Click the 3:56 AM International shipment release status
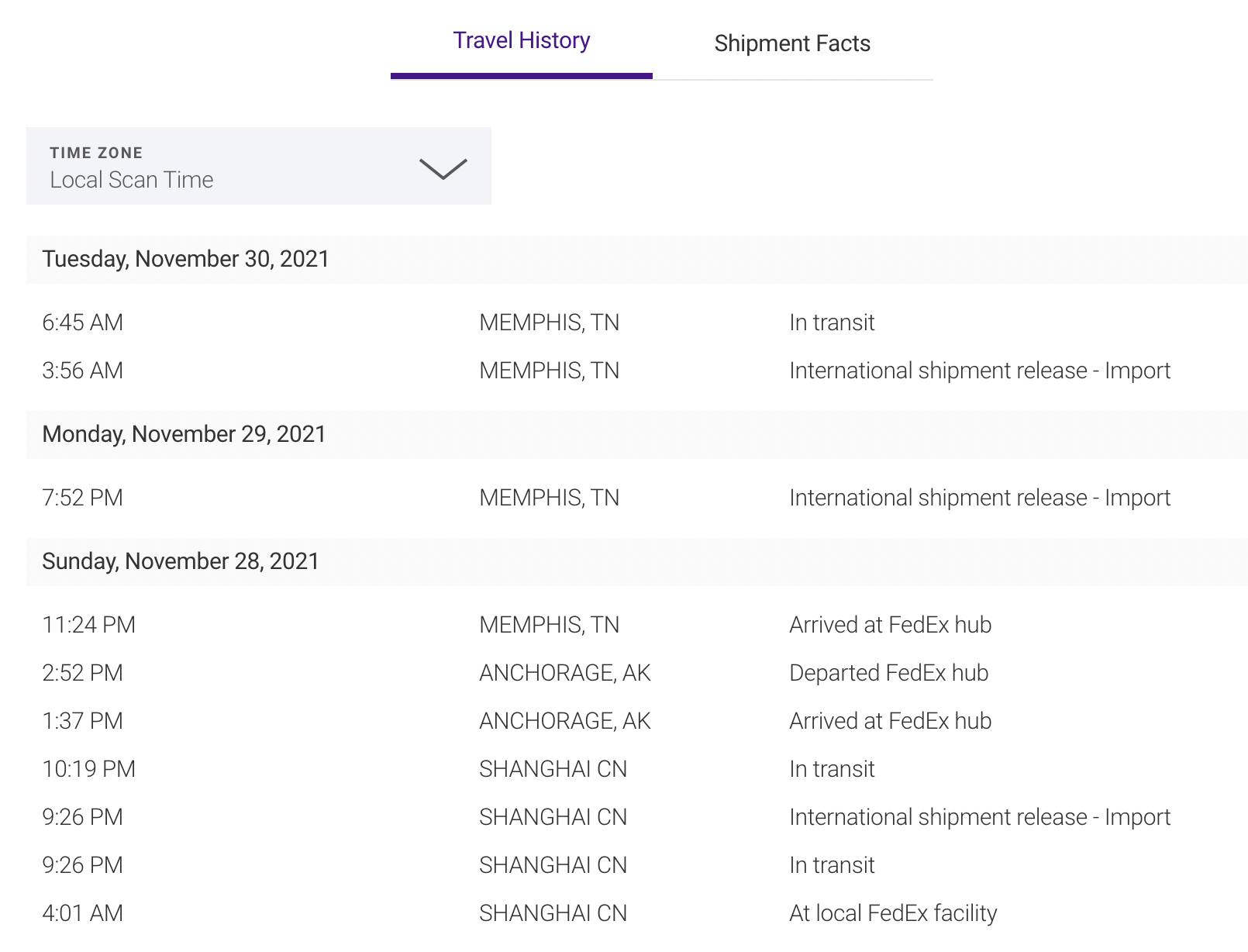This screenshot has width=1248, height=952. (980, 371)
